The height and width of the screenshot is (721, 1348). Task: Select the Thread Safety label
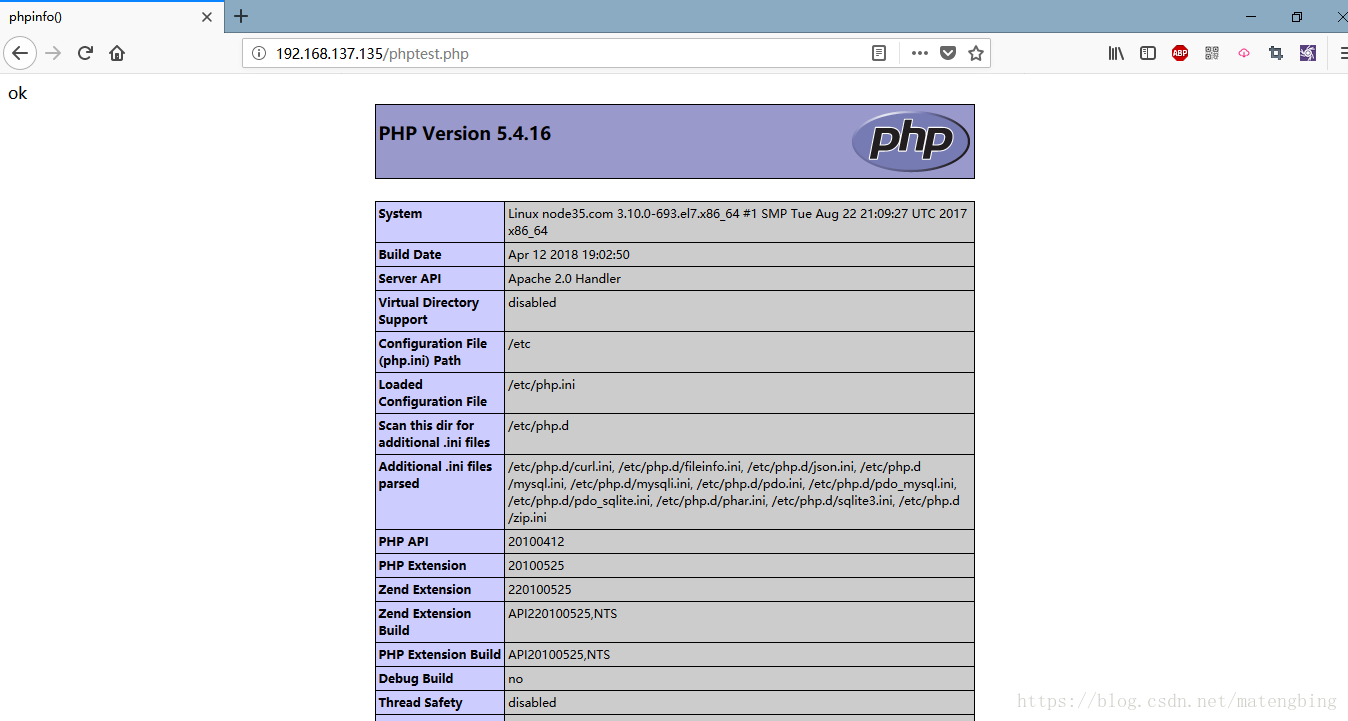(421, 703)
